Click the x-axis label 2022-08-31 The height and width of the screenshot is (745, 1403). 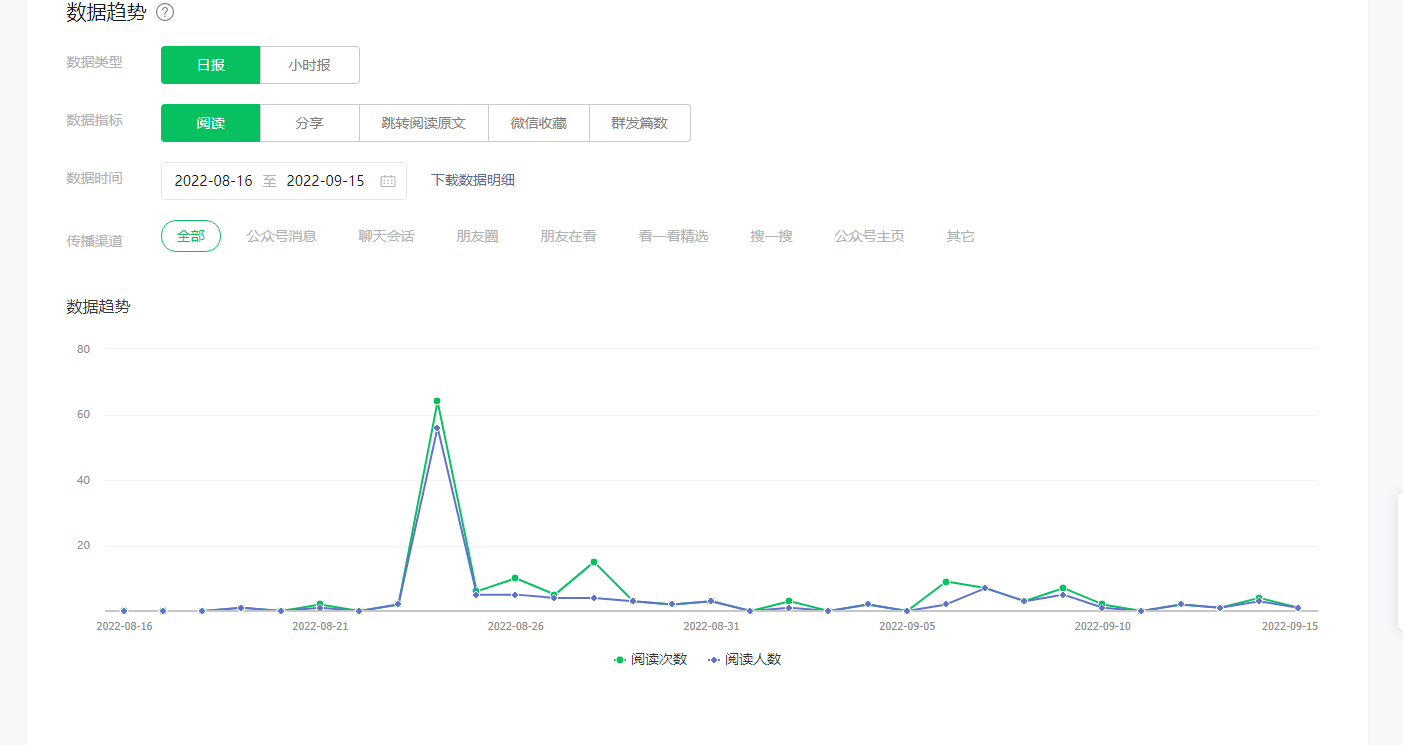(711, 626)
